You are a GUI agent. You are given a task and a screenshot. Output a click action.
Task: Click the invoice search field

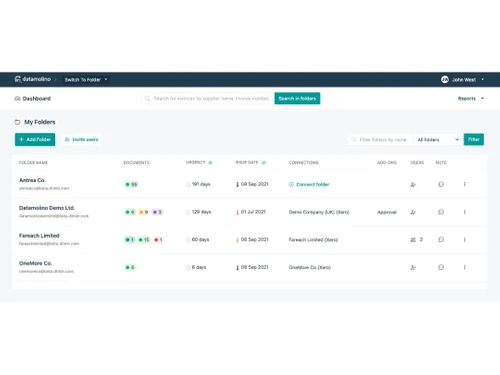[x=208, y=99]
